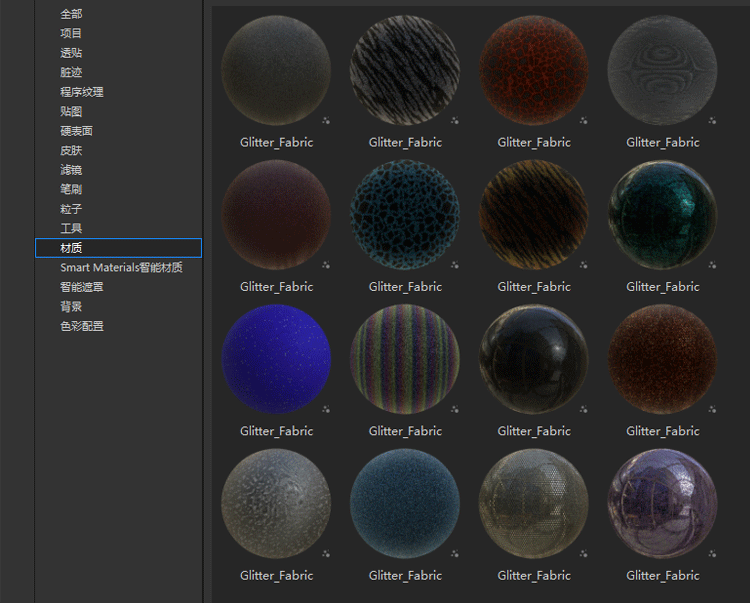Choose the black zebra-striped material sphere

405,70
